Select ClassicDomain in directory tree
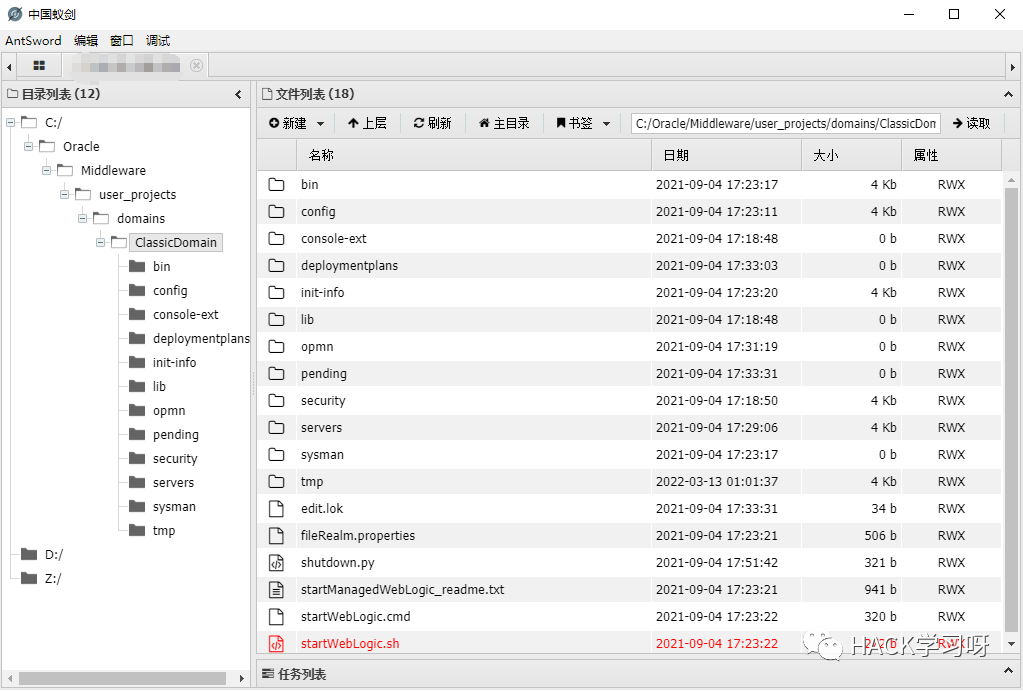The height and width of the screenshot is (691, 1023). coord(176,242)
